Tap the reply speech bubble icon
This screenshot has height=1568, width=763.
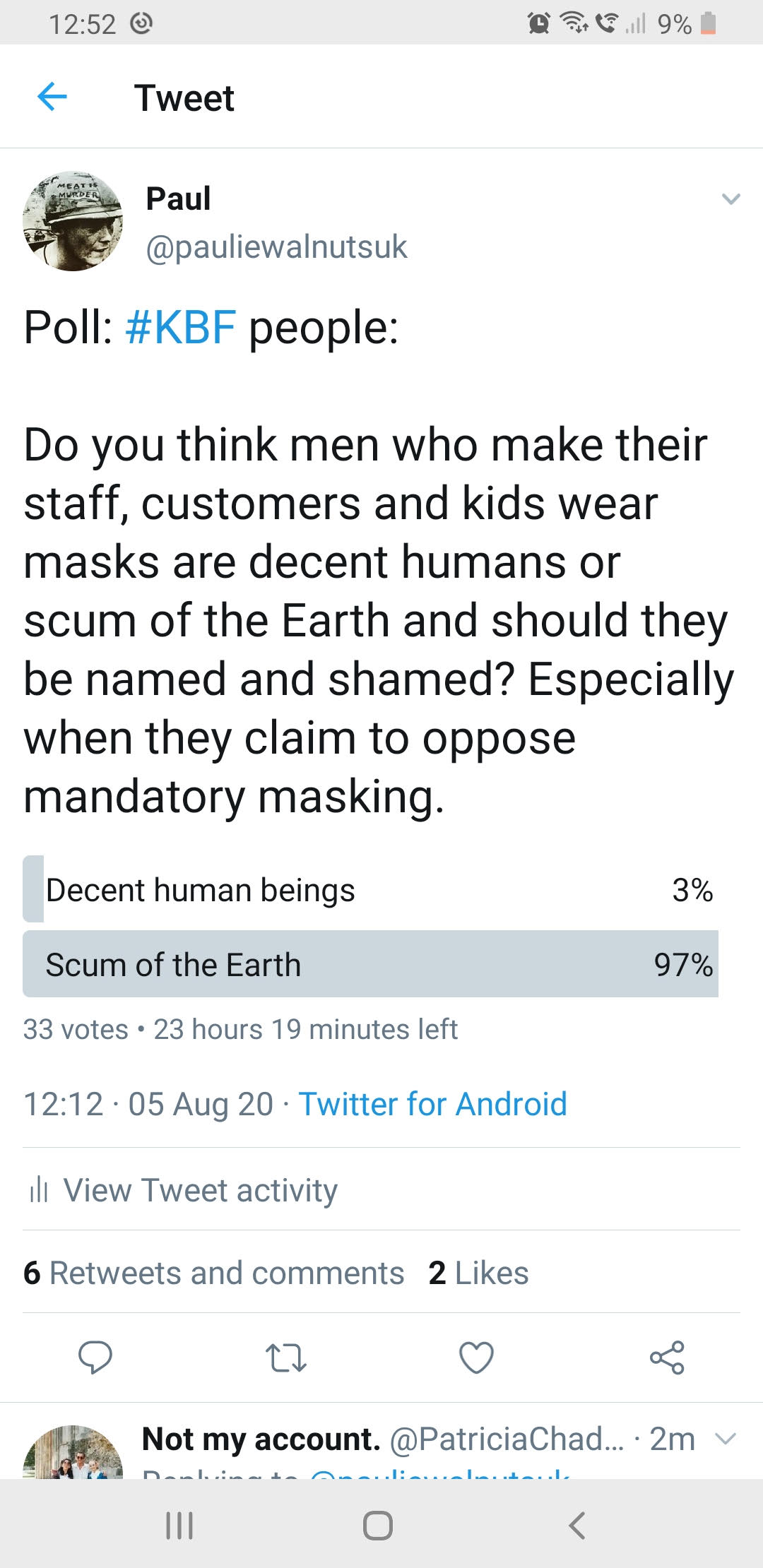95,1357
